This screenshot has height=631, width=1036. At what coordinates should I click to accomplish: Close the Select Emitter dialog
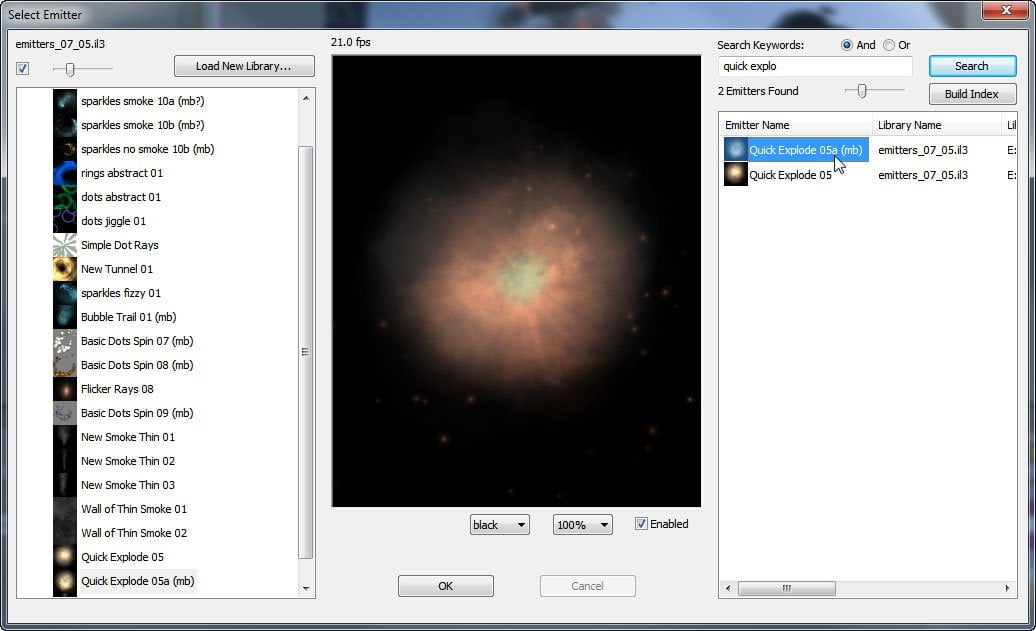point(1005,10)
